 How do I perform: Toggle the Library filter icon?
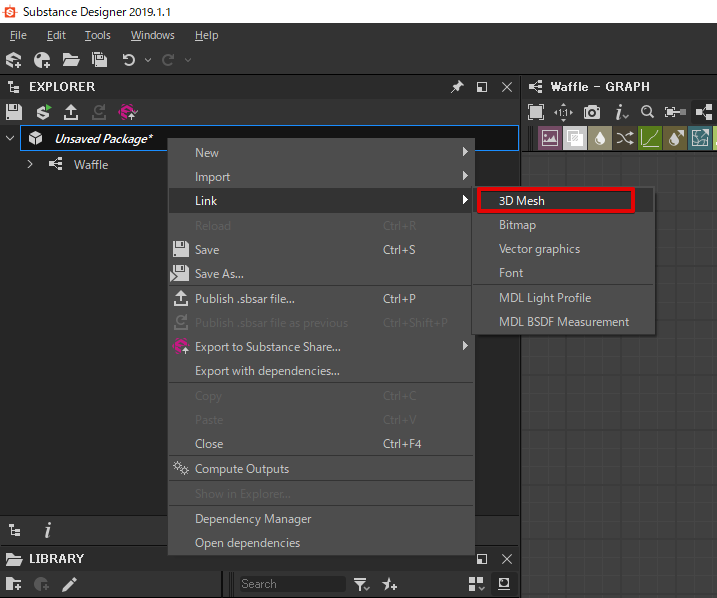tap(361, 584)
